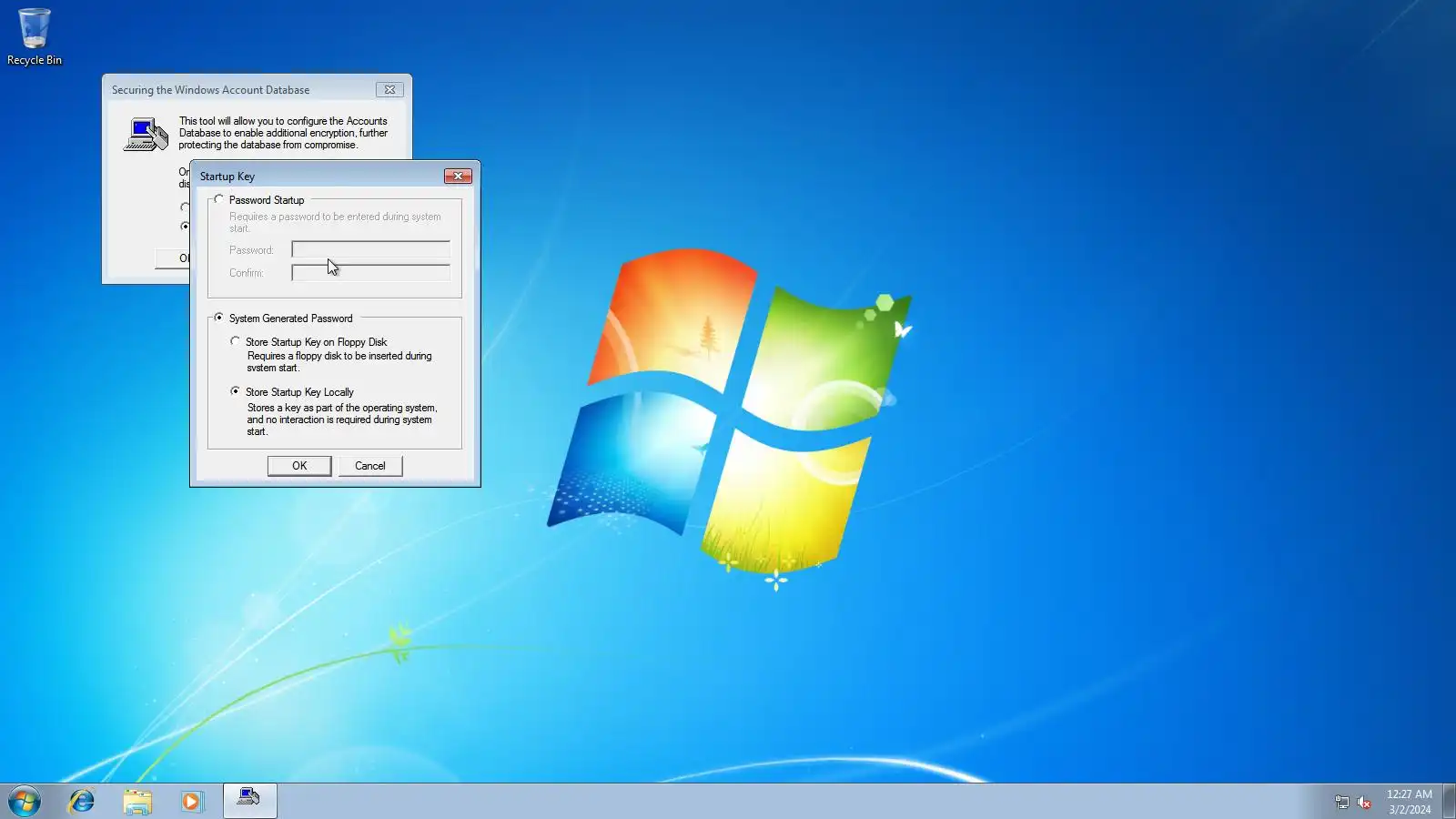The image size is (1456, 819).
Task: Click the Password input field
Action: pos(370,249)
